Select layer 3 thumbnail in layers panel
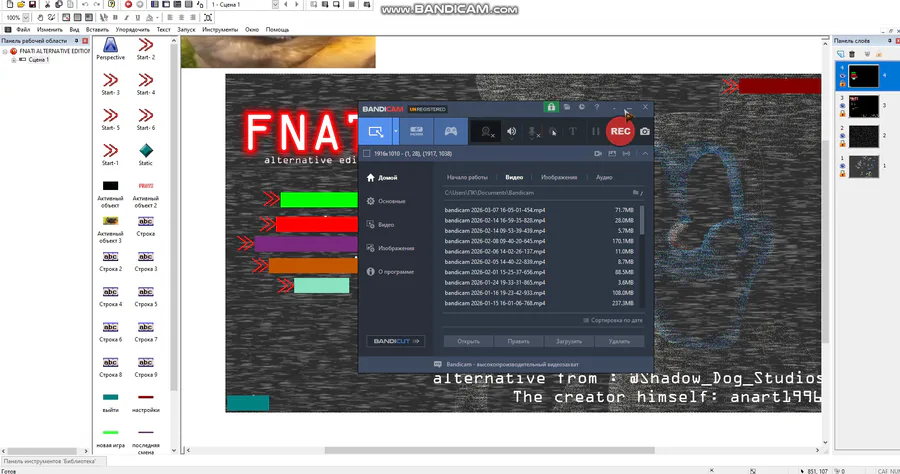Viewport: 900px width, 474px height. (x=863, y=106)
